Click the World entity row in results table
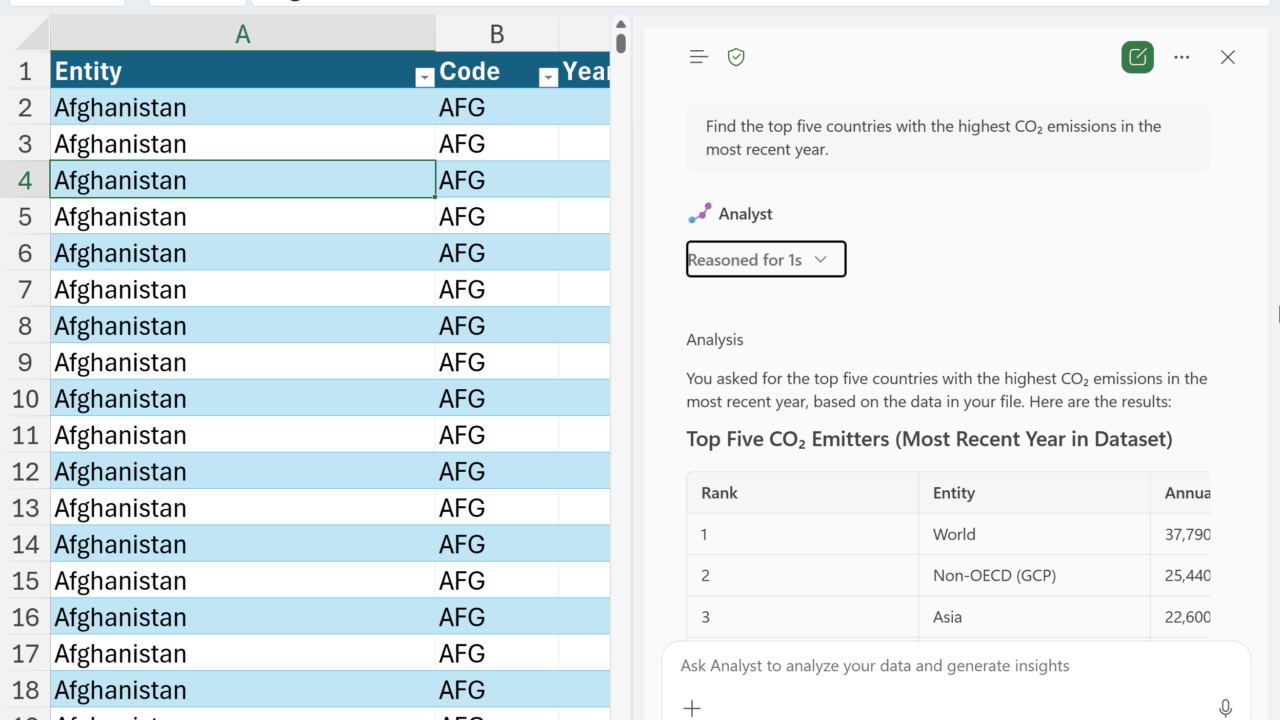1280x720 pixels. (954, 535)
